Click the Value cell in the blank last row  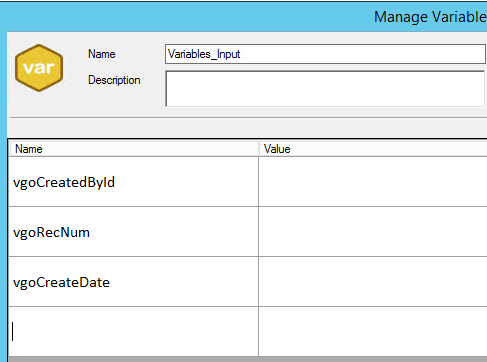(373, 331)
